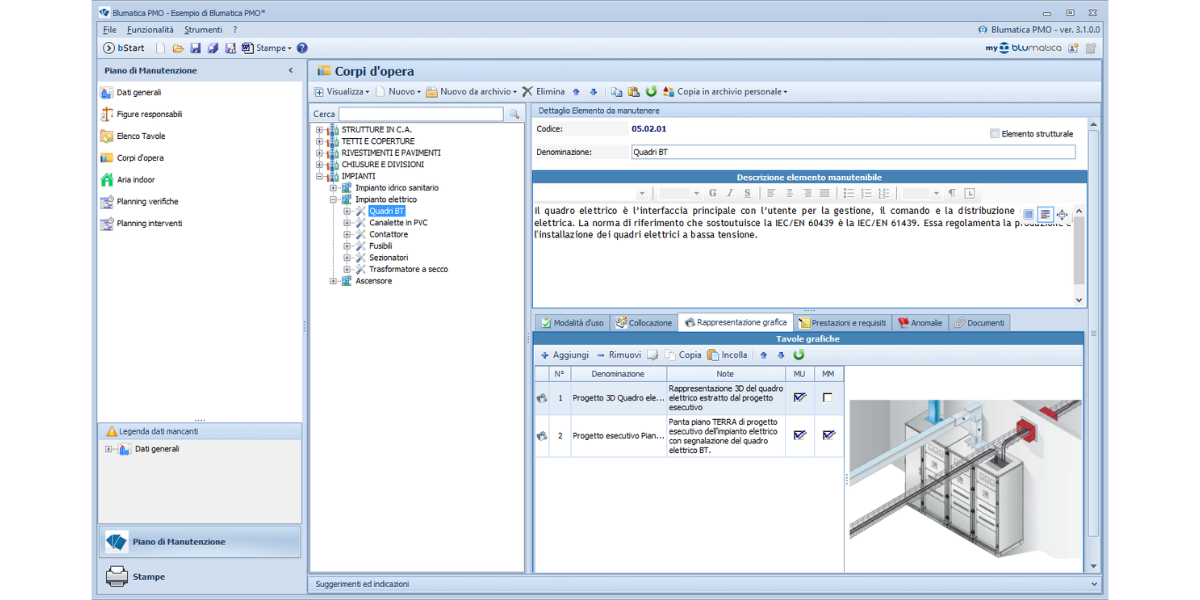Enable MM checkbox for Progetto 3D Quadro row
Viewport: 1200px width, 600px height.
tap(827, 398)
